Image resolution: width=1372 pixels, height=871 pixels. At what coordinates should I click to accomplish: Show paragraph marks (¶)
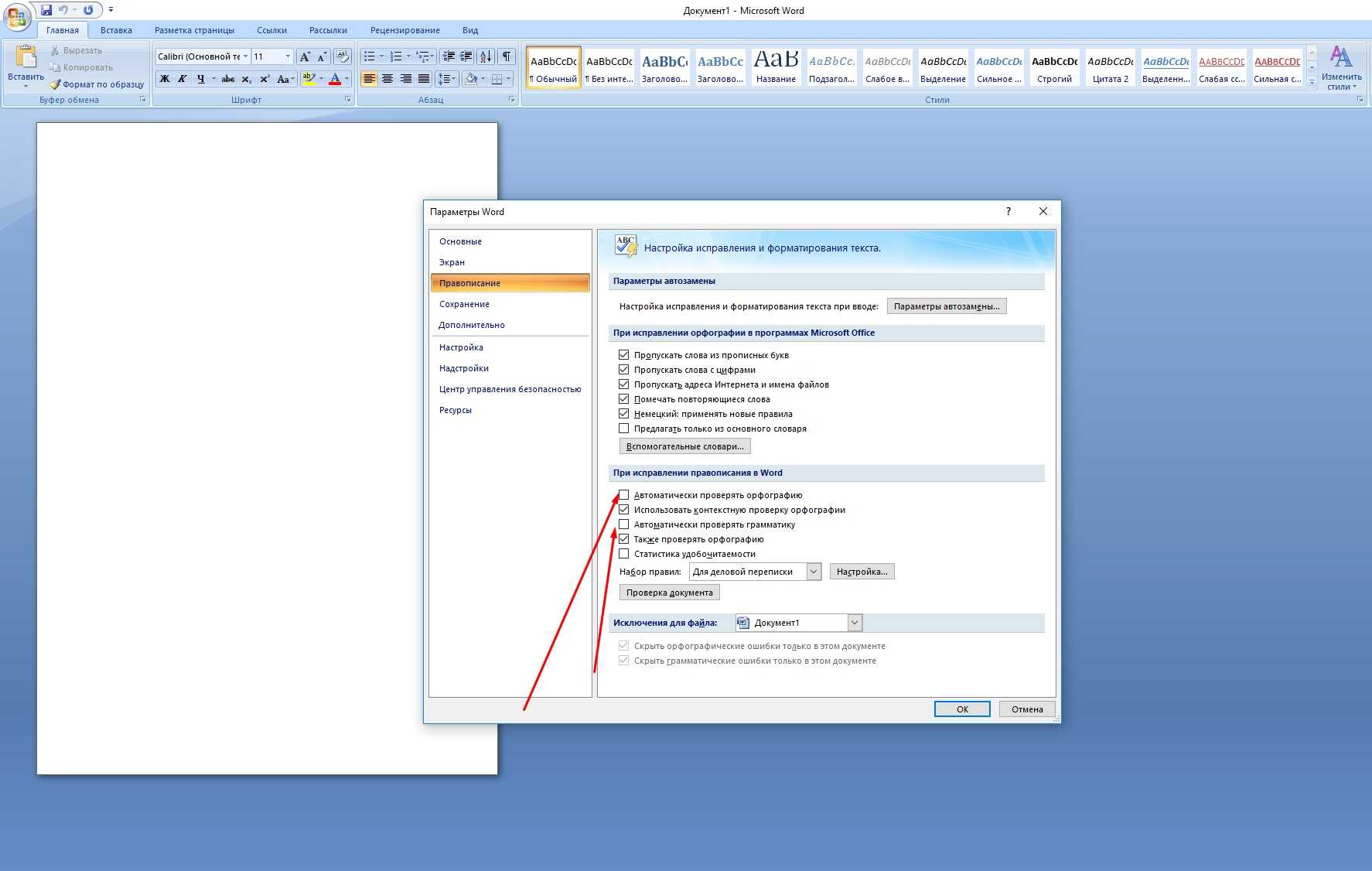point(507,56)
